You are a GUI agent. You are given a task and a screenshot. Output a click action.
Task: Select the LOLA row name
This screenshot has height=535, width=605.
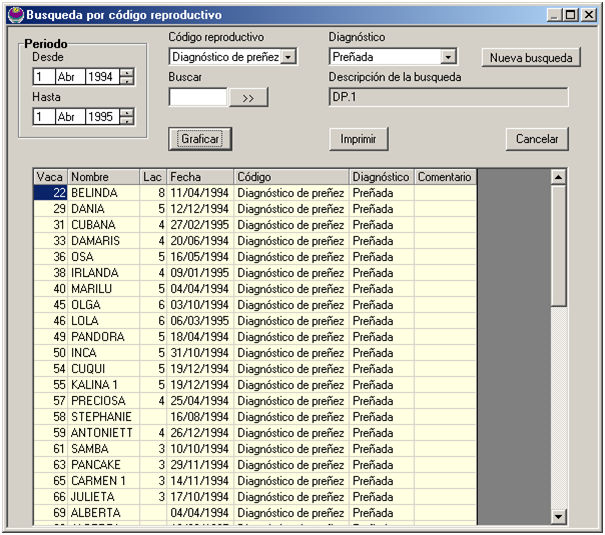[103, 321]
